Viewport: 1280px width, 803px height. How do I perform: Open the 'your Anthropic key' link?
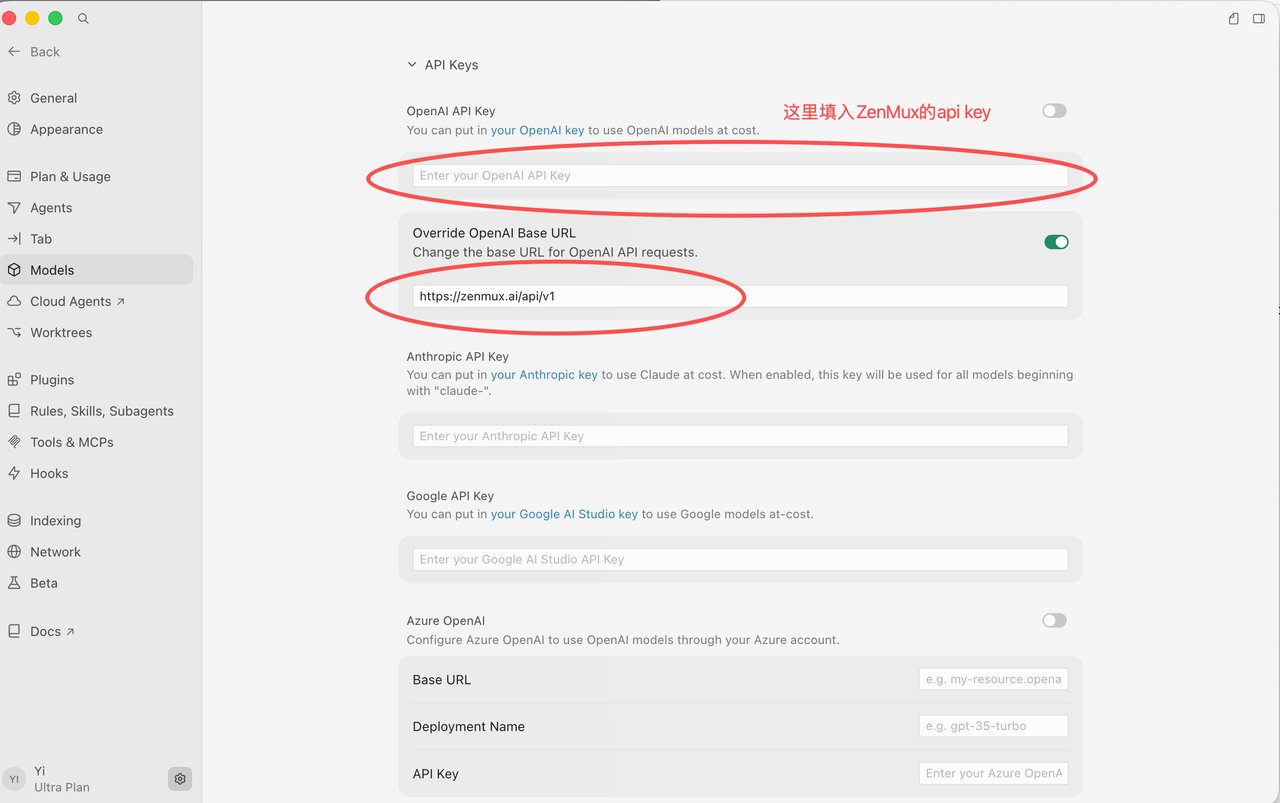point(544,375)
